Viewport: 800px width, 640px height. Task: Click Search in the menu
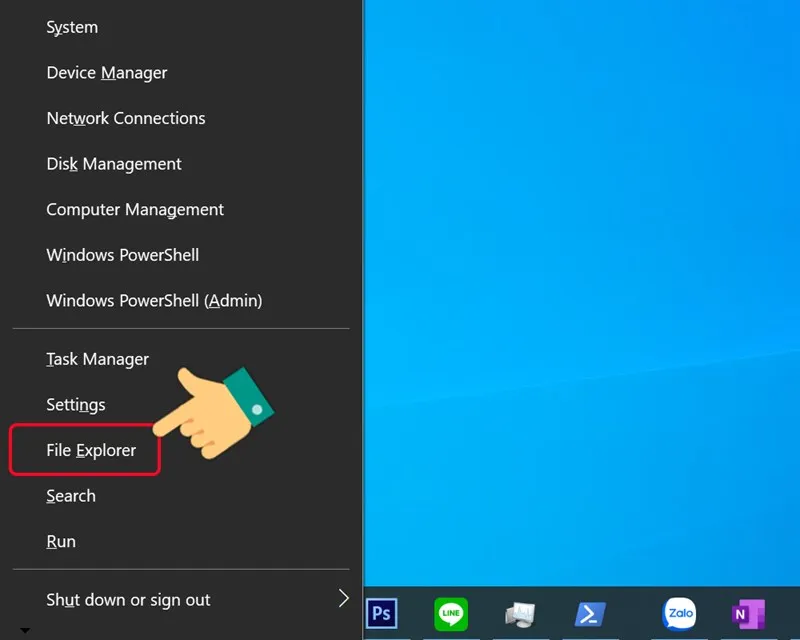71,496
